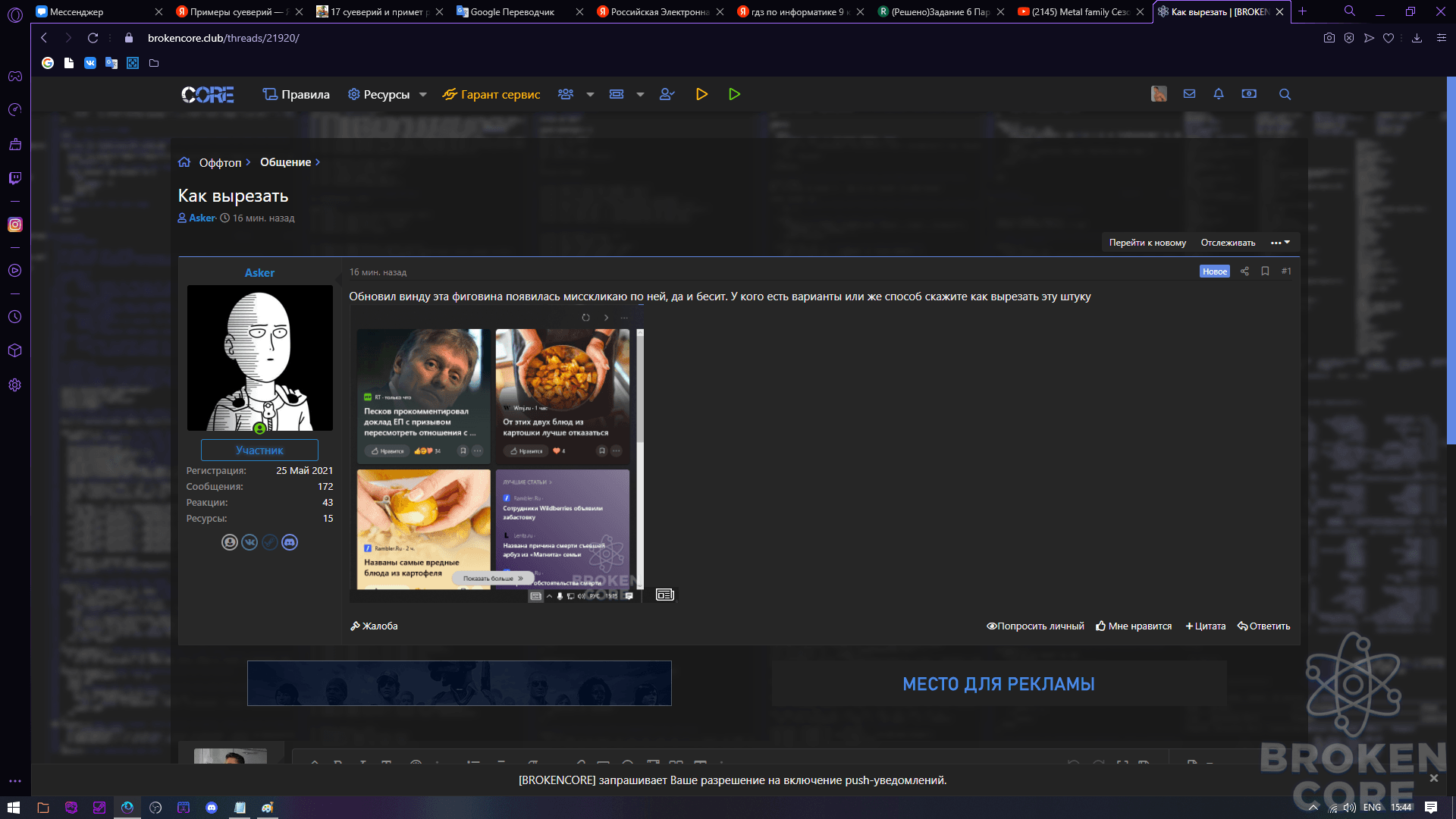The width and height of the screenshot is (1456, 819).
Task: Click the green play icon in forum navbar
Action: click(734, 94)
